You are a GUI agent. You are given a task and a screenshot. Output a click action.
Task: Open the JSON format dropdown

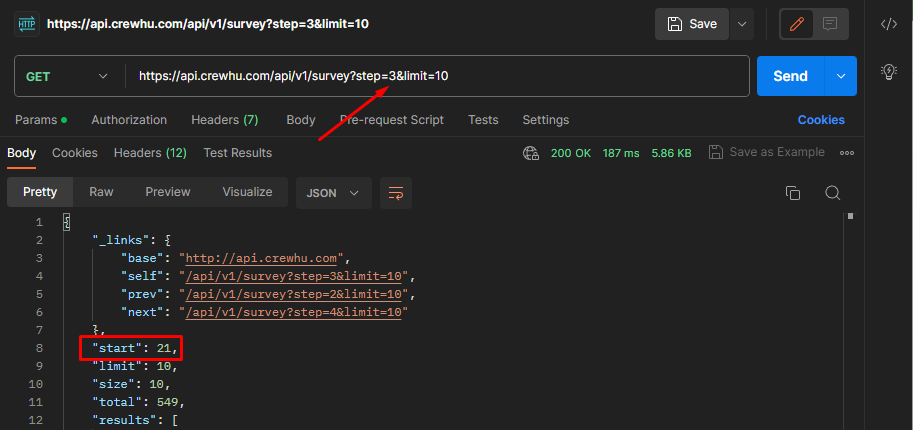[x=334, y=193]
